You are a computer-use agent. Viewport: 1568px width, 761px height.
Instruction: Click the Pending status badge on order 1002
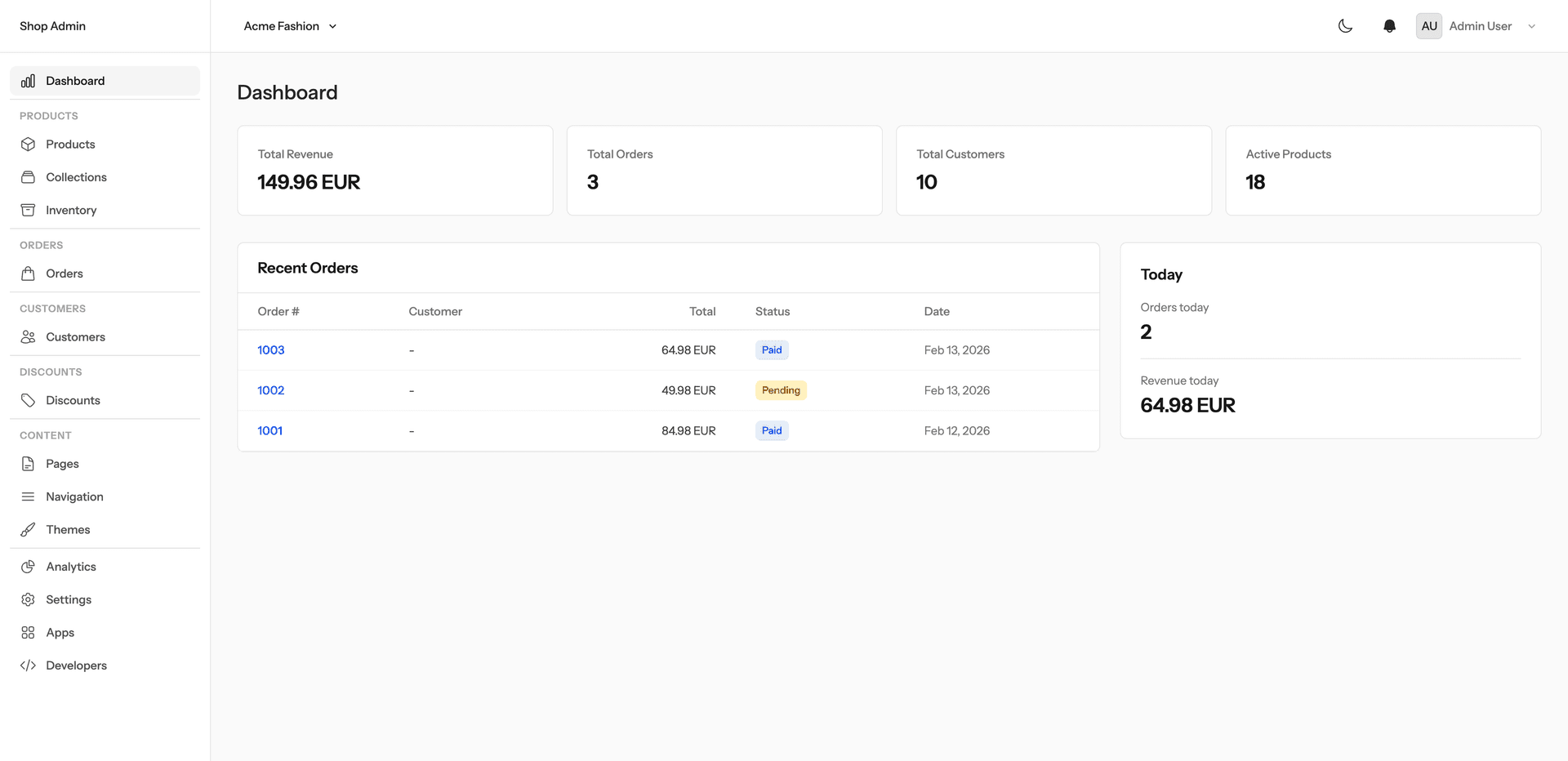(780, 389)
